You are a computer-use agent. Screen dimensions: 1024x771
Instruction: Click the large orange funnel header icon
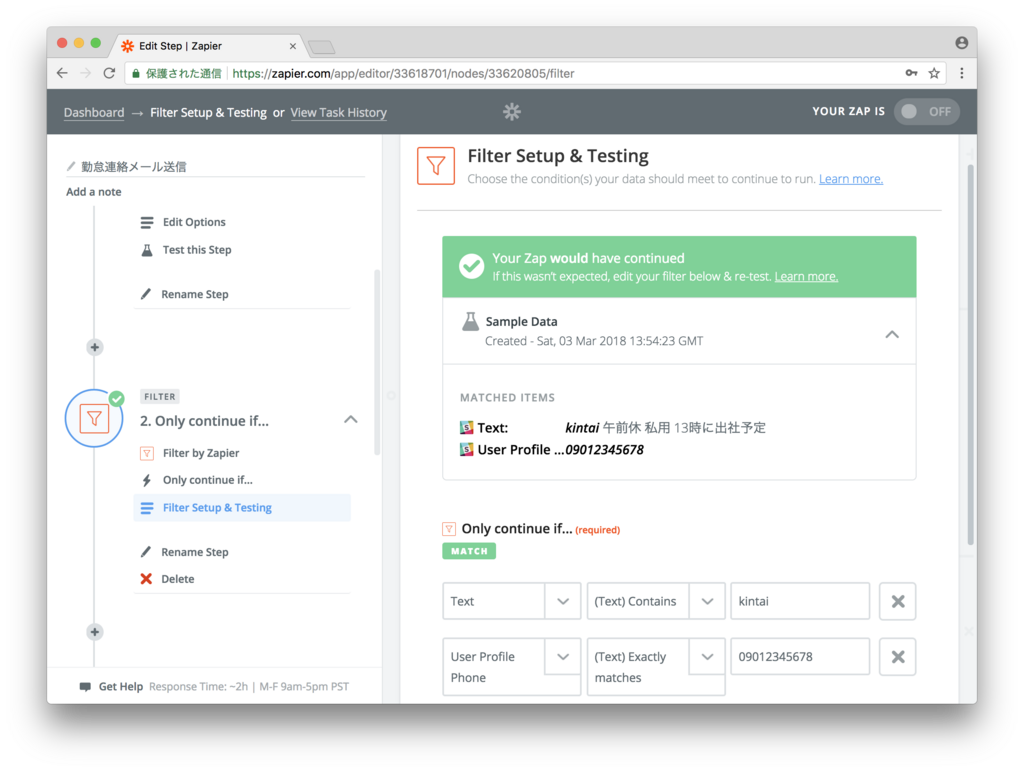point(436,166)
